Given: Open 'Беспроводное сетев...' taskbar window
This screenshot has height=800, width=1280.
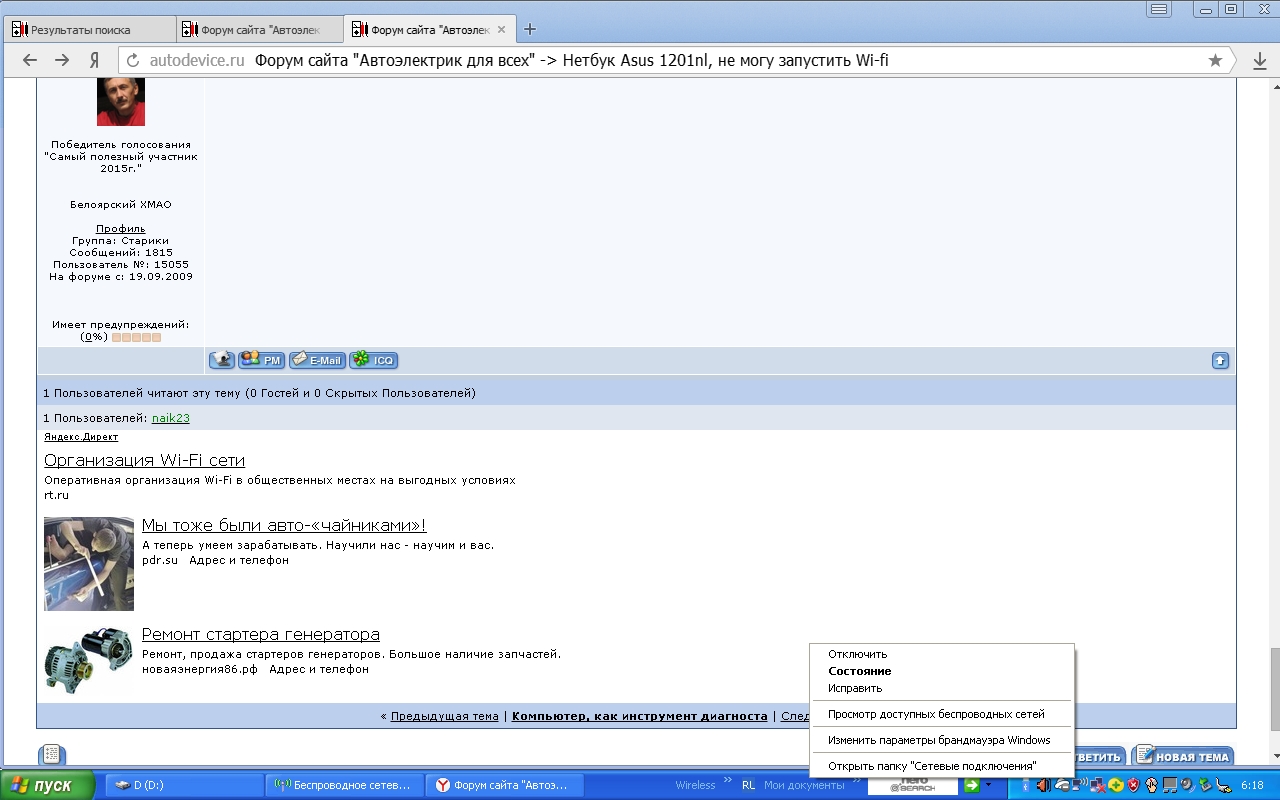Looking at the screenshot, I should point(344,786).
